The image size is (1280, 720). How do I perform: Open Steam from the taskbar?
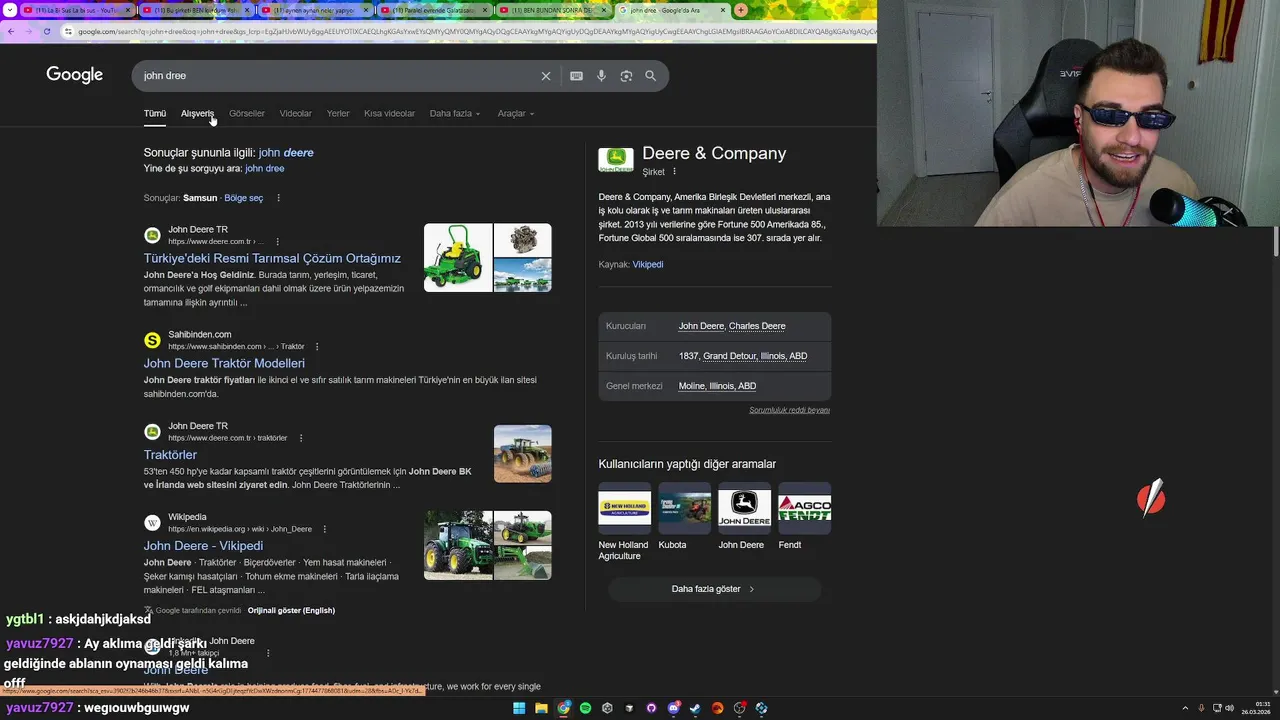pos(695,708)
